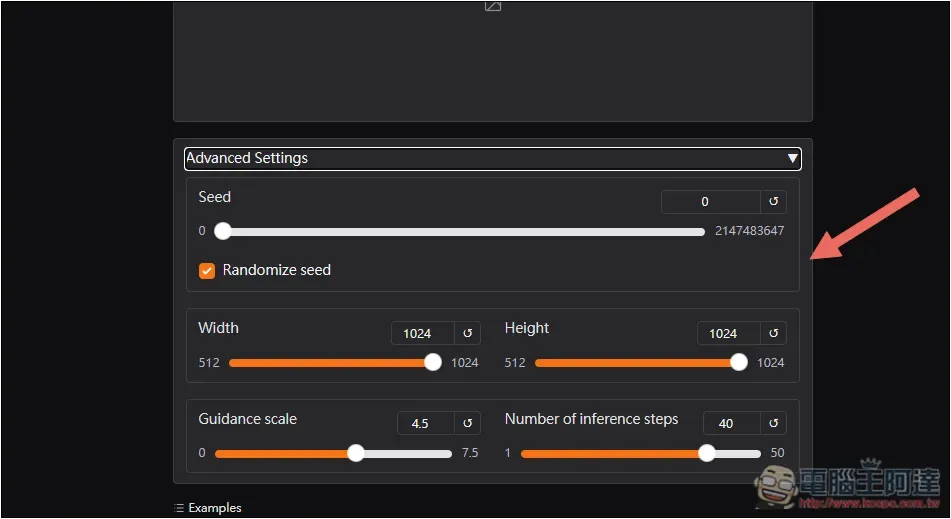Viewport: 951px width, 519px height.
Task: Click the Width label
Action: 218,328
